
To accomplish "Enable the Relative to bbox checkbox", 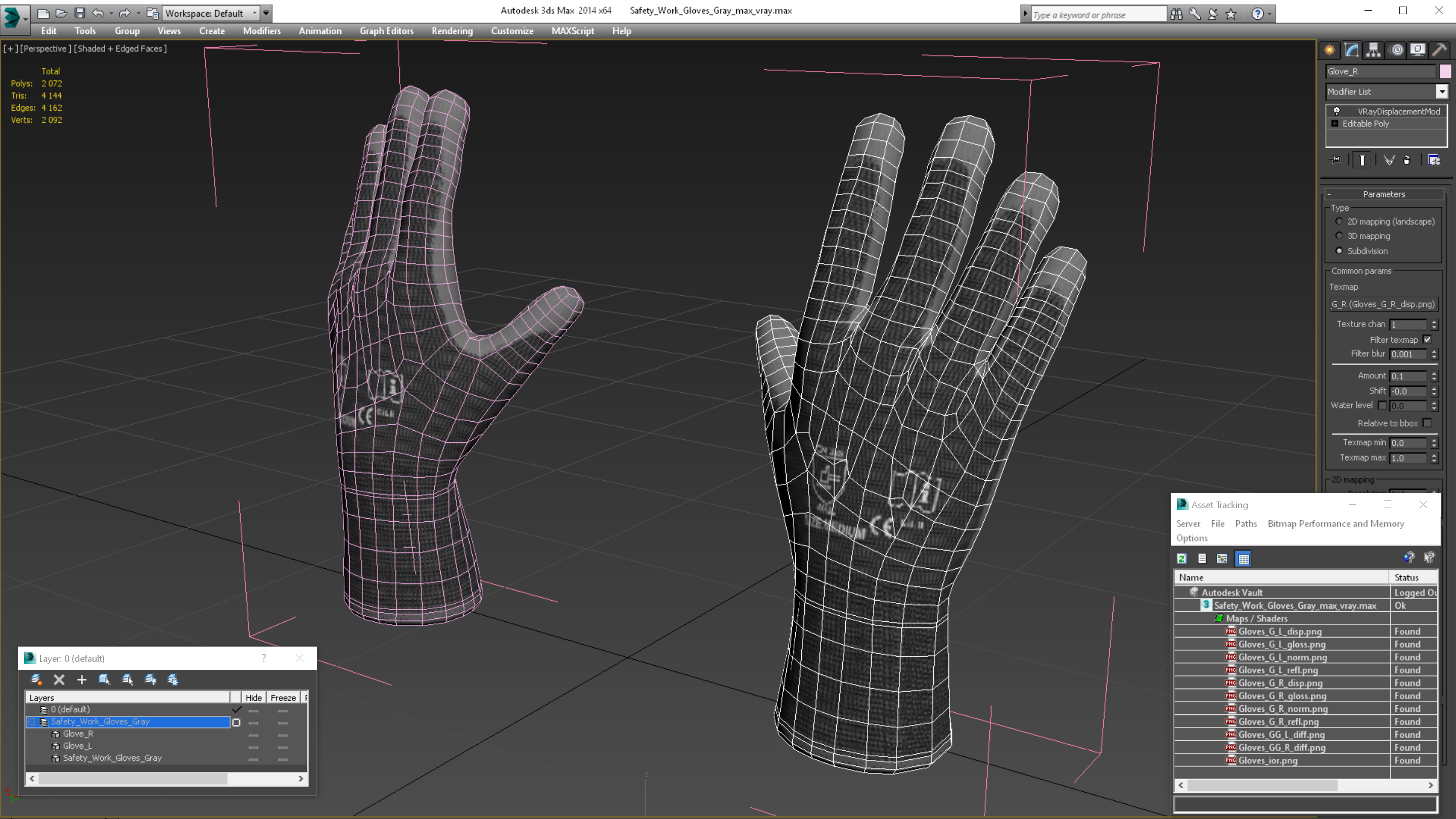I will point(1427,423).
